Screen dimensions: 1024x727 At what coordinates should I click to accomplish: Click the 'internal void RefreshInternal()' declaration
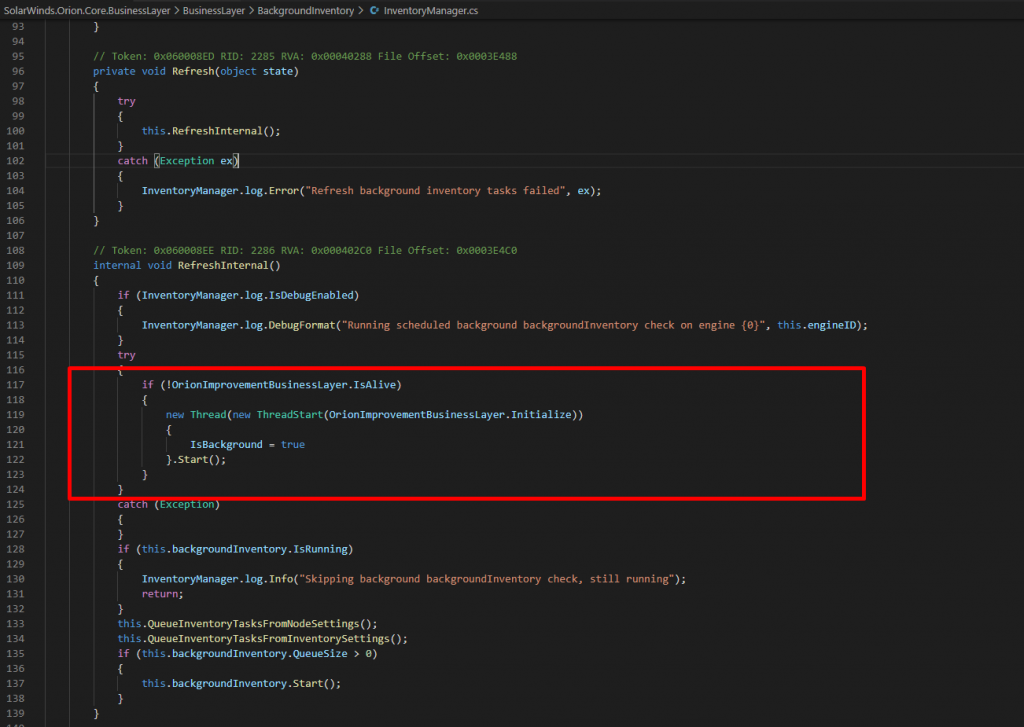click(x=187, y=265)
